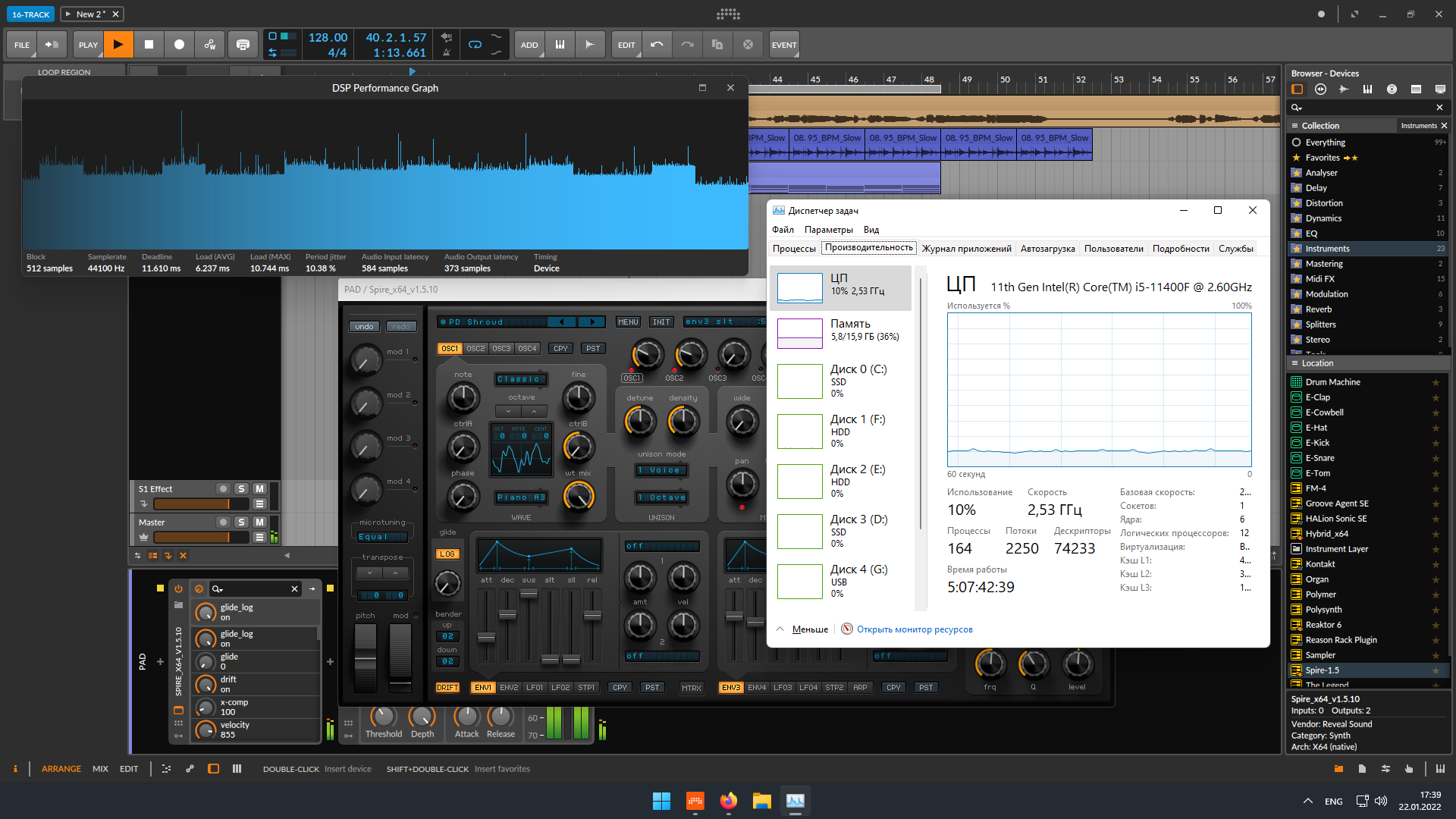Open Firefox from the Windows taskbar

click(728, 801)
